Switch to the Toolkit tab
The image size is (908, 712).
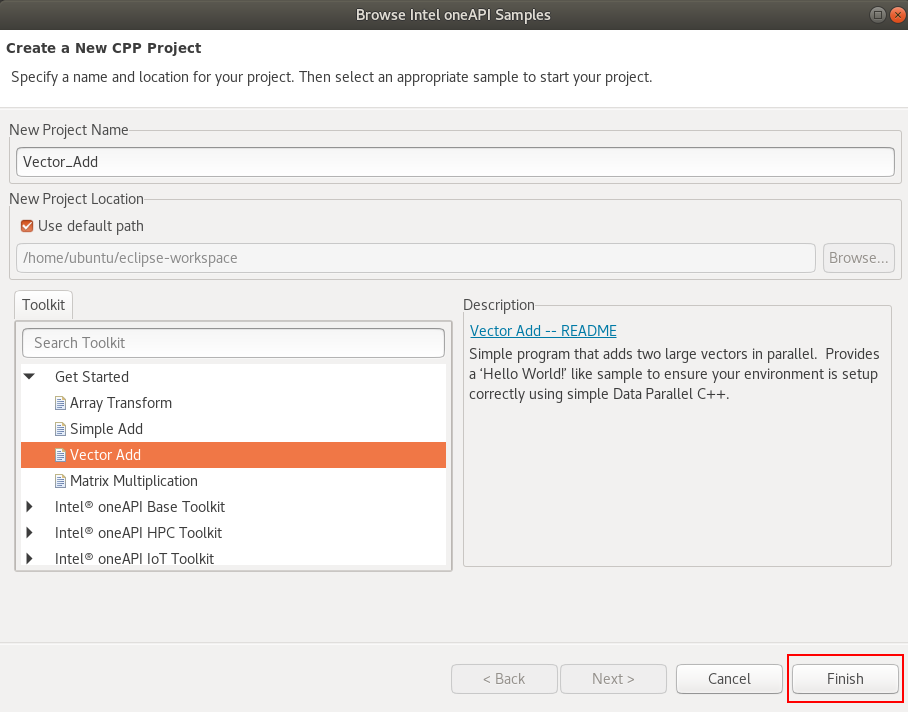(43, 305)
